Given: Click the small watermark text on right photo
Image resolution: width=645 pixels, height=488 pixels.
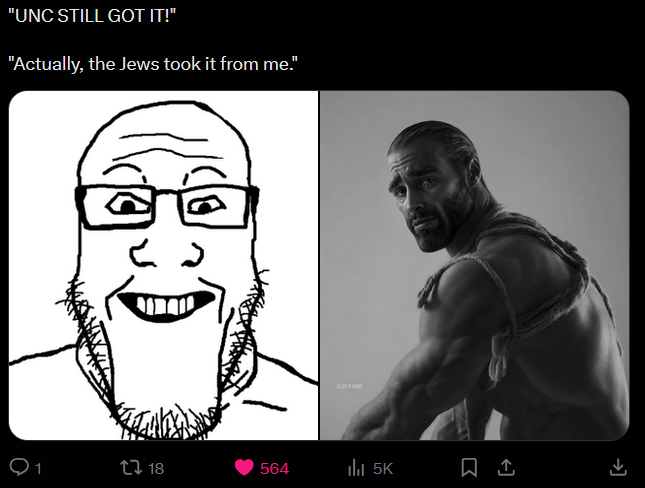Looking at the screenshot, I should [350, 386].
